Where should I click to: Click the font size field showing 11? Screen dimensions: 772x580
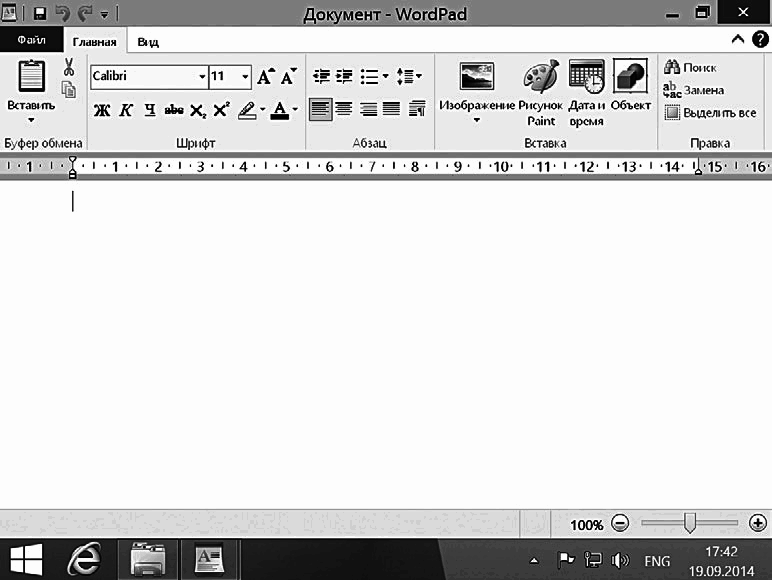tap(225, 76)
